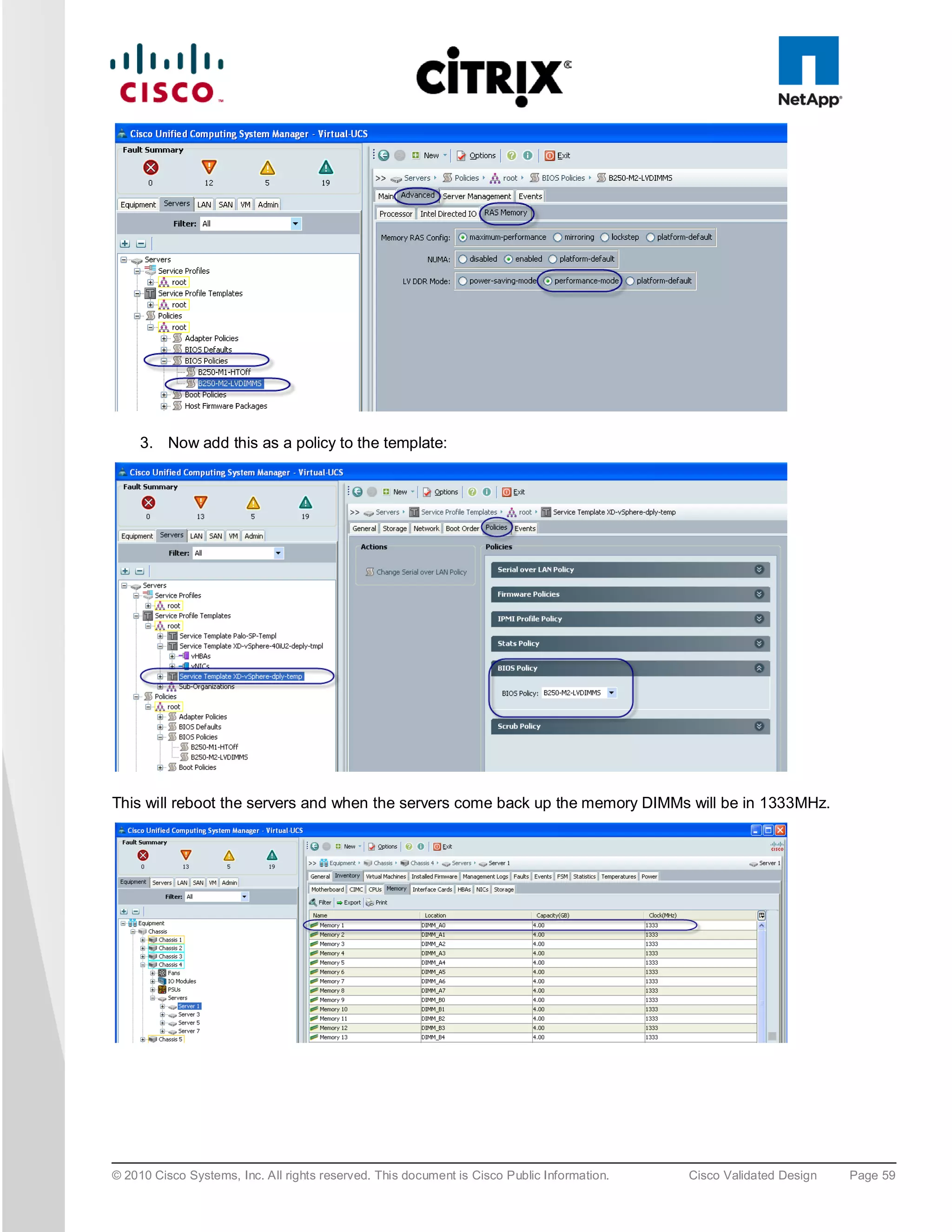Viewport: 952px width, 1232px height.
Task: Click the Clock(MHz) column header
Action: (700, 915)
